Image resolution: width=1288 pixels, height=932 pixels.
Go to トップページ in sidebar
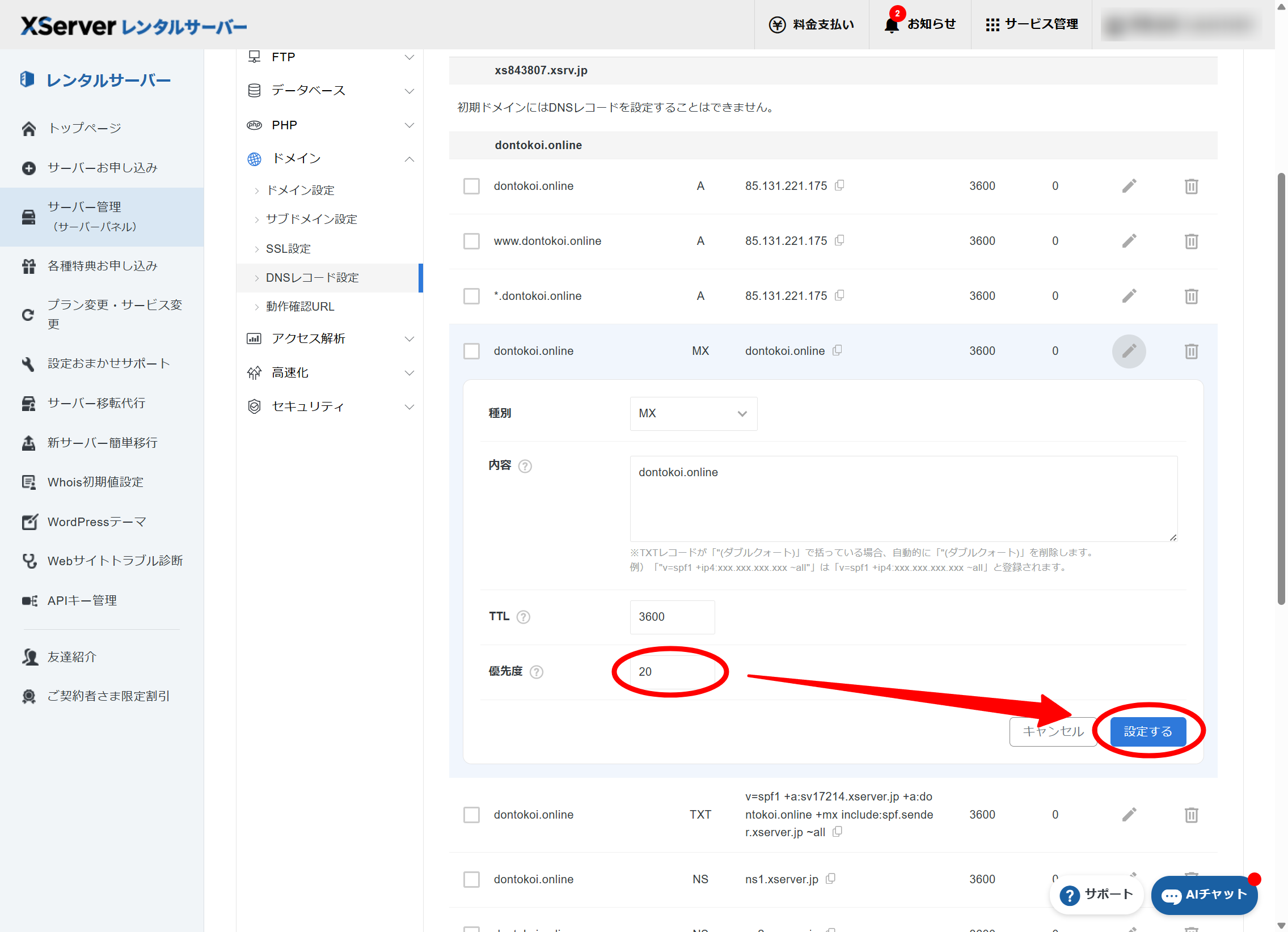coord(84,128)
